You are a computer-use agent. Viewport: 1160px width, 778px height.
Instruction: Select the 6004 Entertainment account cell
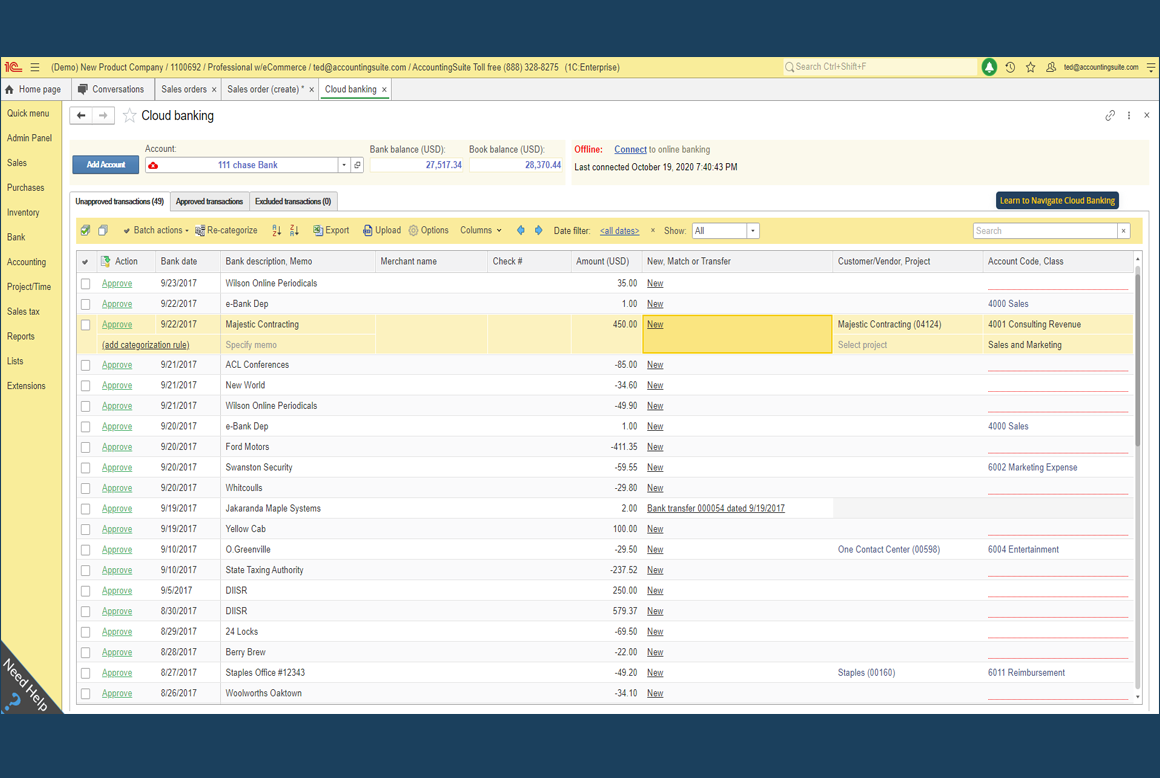pos(1057,550)
